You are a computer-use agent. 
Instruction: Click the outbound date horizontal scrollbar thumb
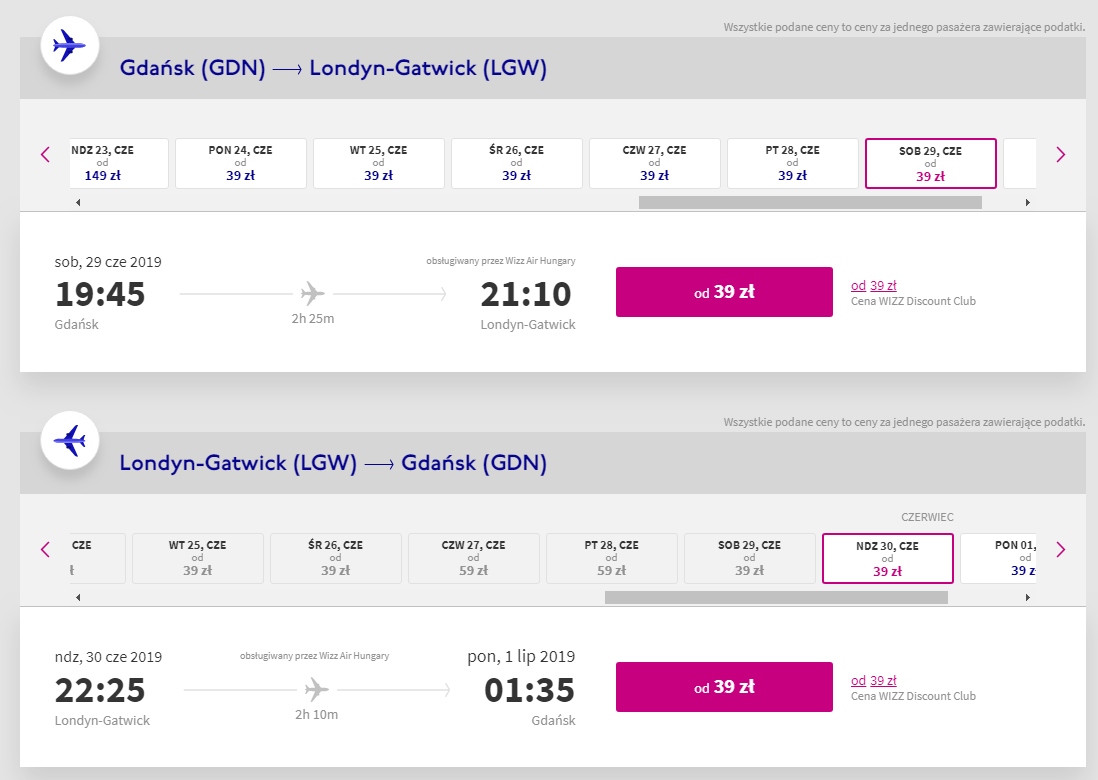[x=810, y=202]
